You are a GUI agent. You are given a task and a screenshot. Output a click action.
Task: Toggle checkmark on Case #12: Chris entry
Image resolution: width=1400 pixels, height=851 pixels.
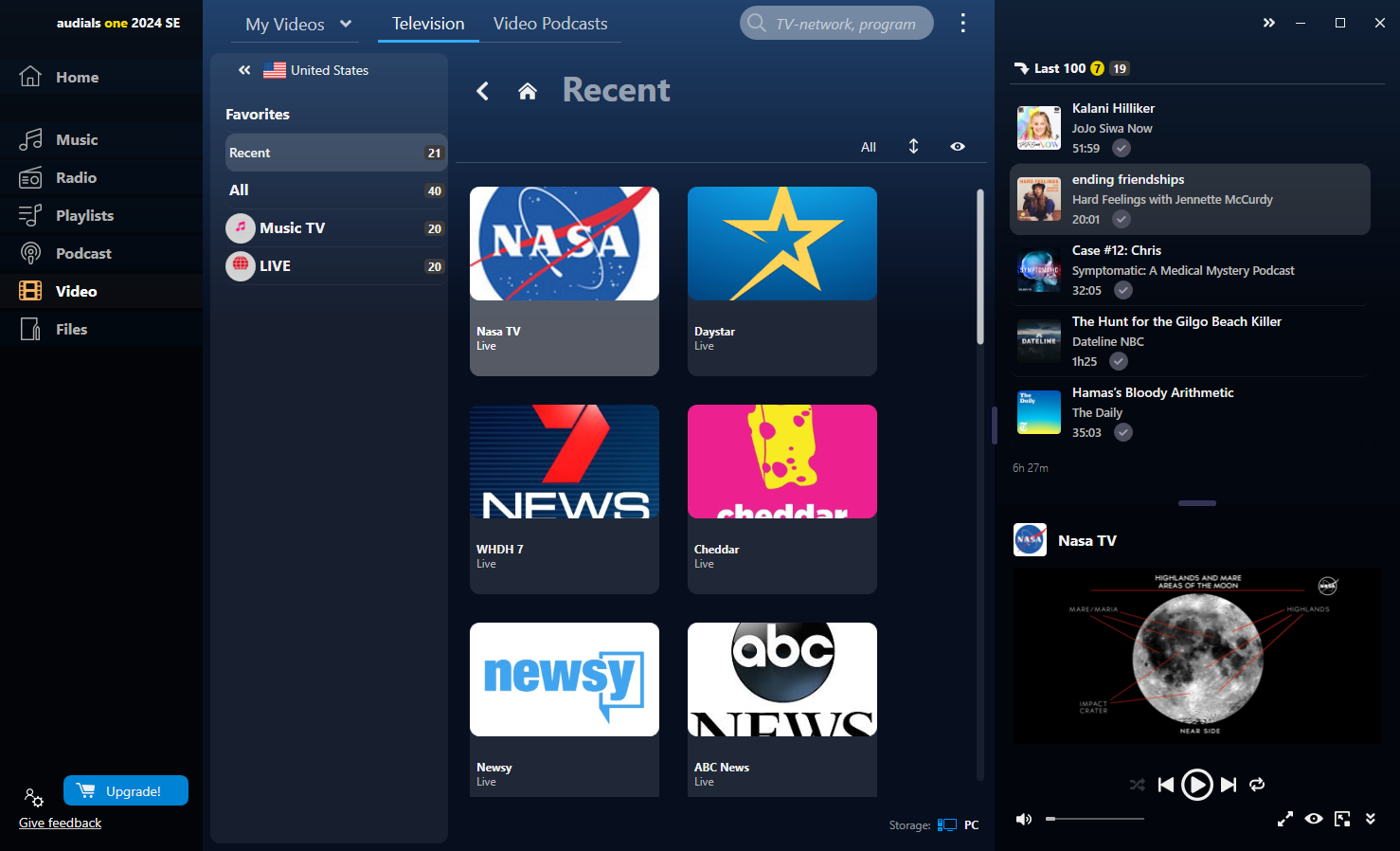point(1123,290)
